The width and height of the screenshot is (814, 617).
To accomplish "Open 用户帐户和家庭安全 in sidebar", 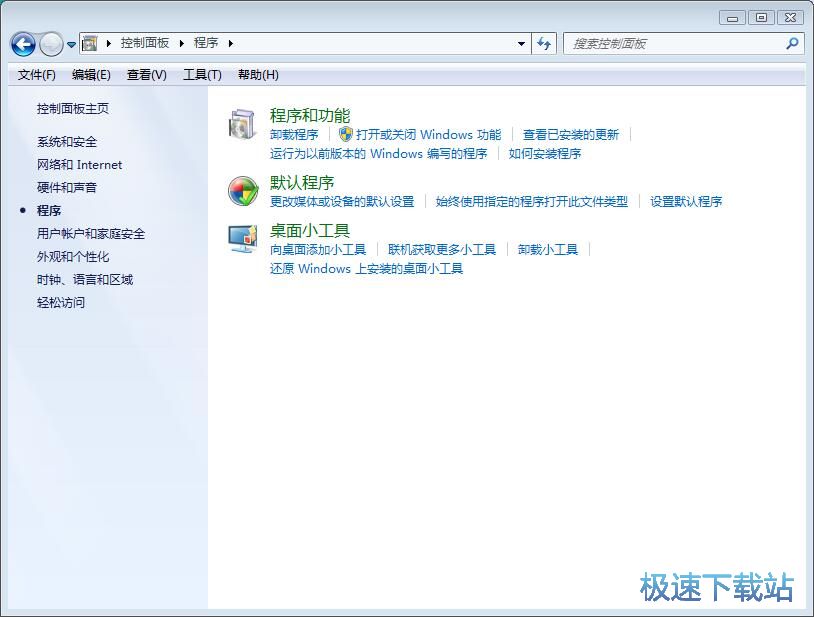I will [x=91, y=234].
